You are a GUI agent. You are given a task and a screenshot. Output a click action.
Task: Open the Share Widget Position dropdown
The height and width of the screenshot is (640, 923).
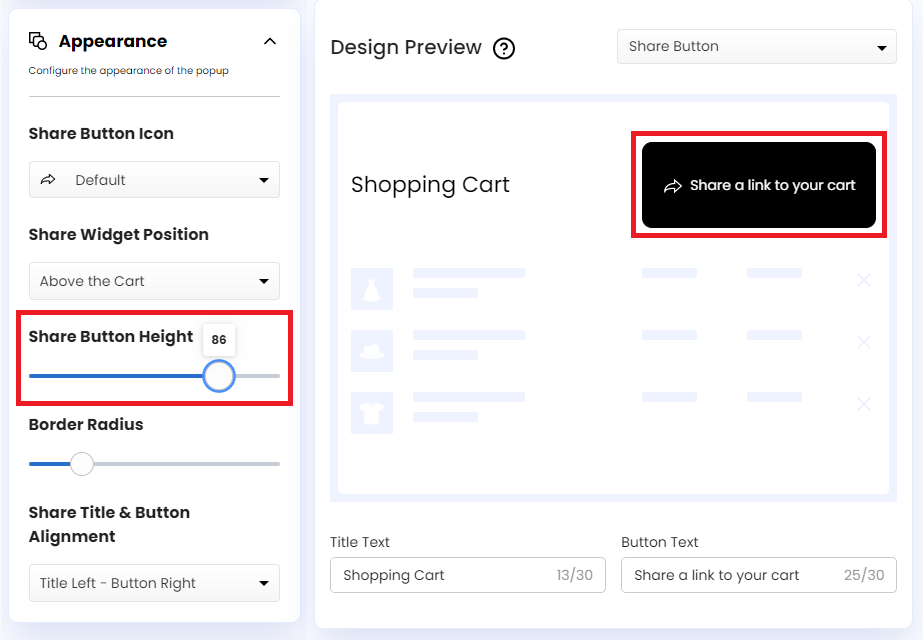[154, 281]
